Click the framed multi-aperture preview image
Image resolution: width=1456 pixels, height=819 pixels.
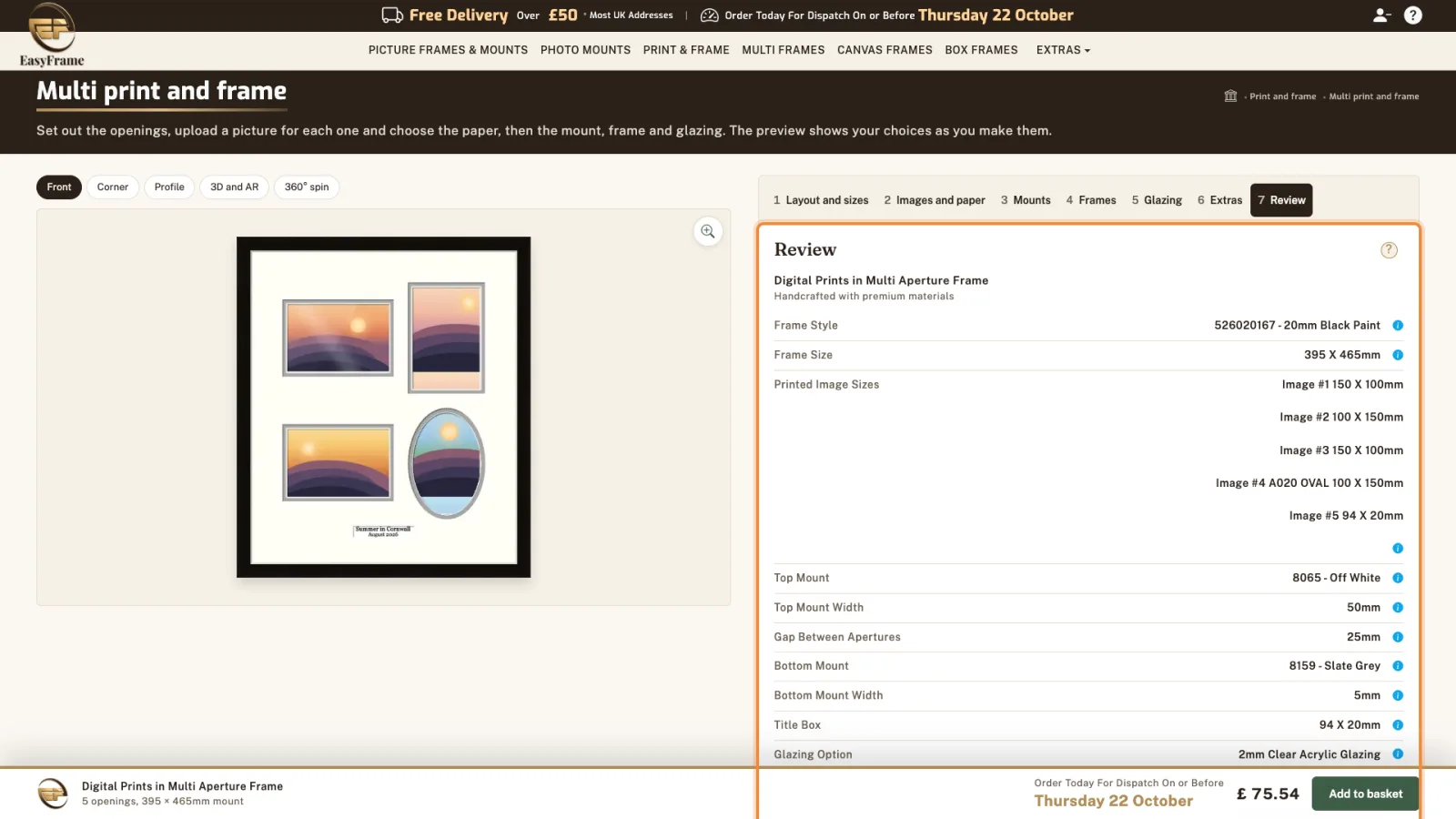click(x=383, y=407)
